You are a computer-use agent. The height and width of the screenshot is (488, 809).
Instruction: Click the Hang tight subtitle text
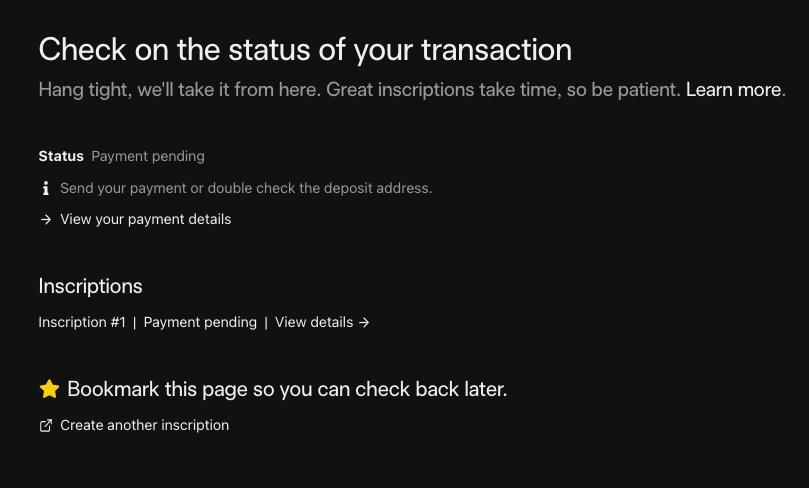(x=360, y=90)
